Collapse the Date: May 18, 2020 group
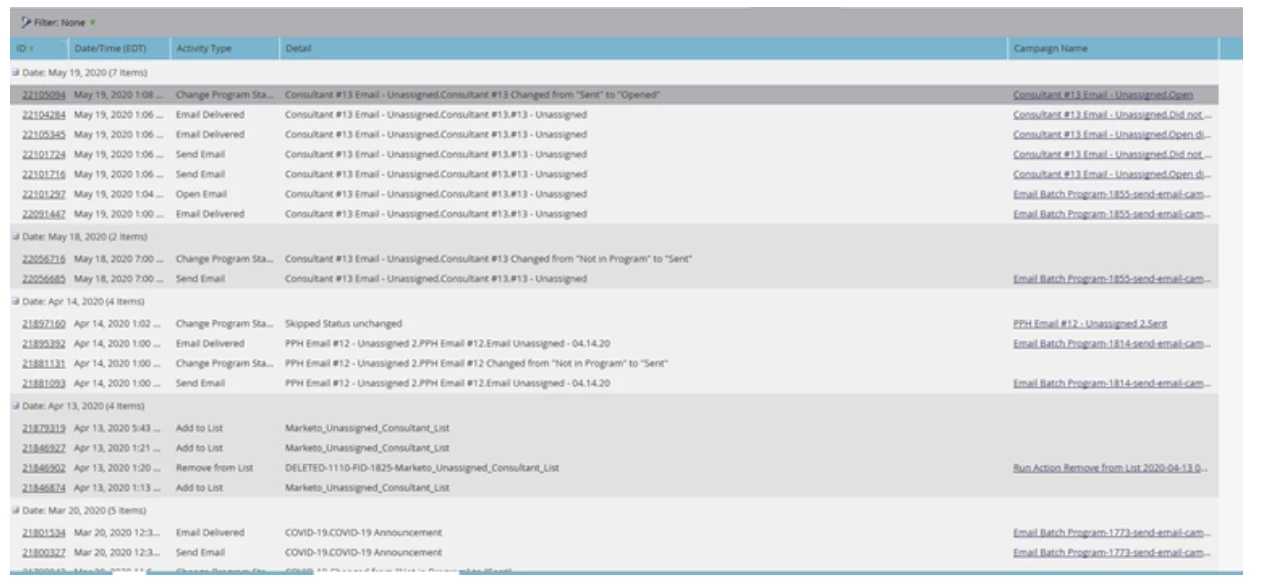The height and width of the screenshot is (588, 1284). 15,237
